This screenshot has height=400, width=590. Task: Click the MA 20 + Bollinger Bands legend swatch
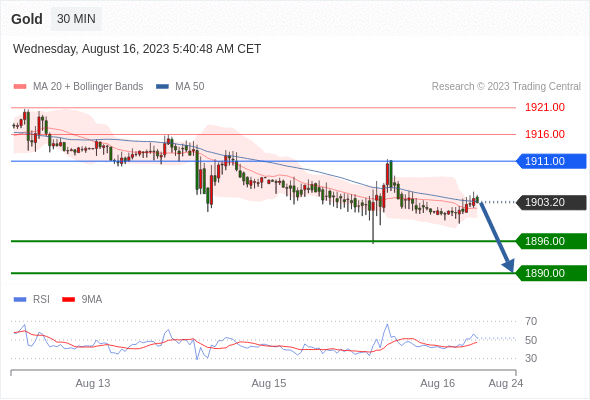coord(20,87)
